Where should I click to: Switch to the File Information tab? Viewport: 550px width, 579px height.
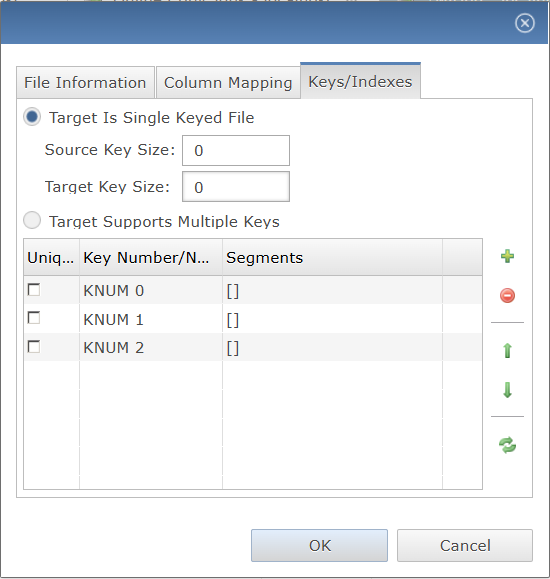point(85,82)
